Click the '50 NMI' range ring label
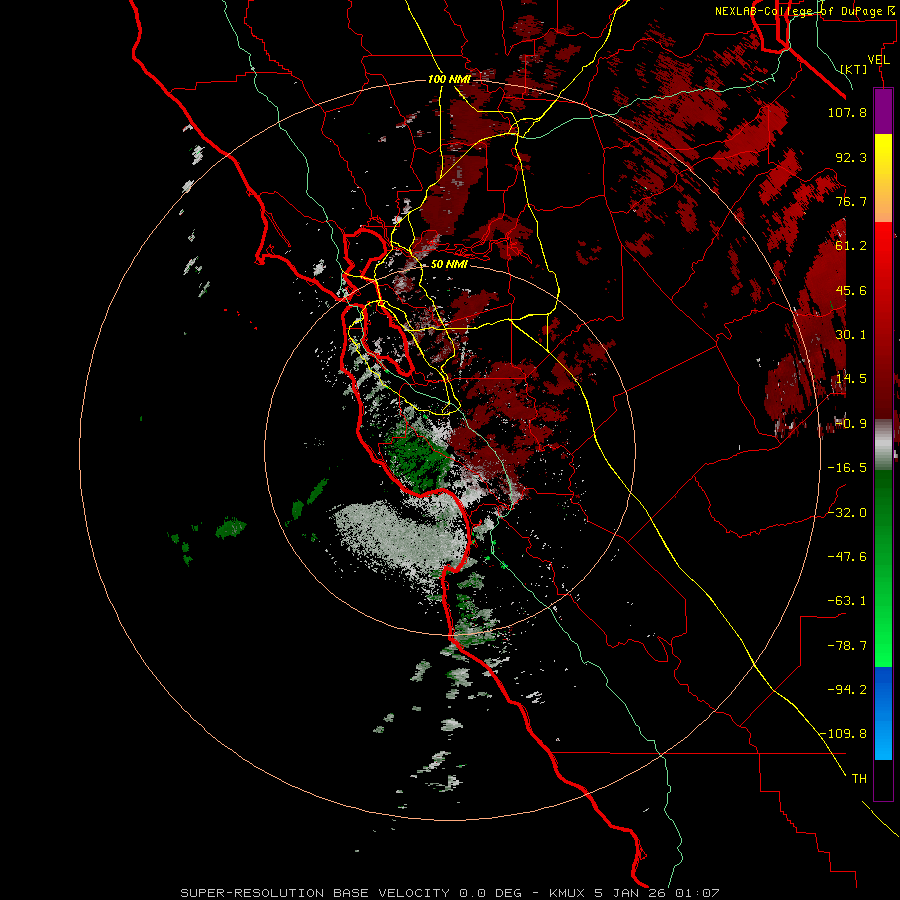900x900 pixels. coord(449,264)
